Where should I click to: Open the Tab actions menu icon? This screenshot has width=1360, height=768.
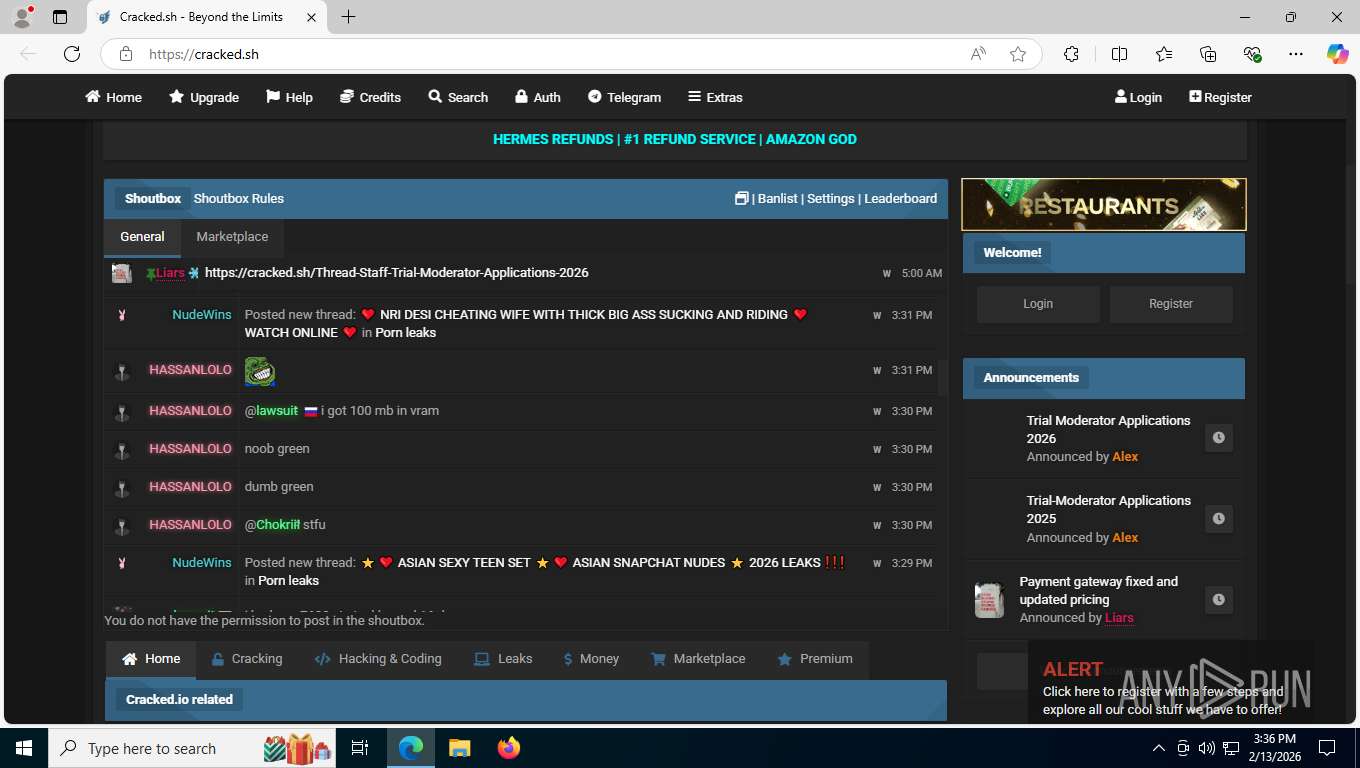point(60,17)
